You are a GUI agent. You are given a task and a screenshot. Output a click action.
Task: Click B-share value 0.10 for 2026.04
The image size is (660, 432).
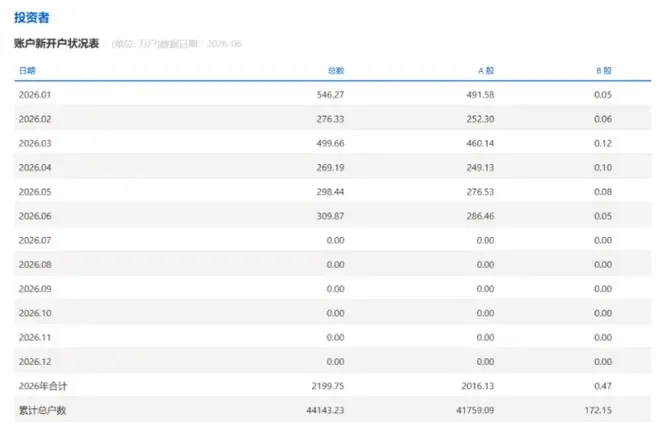(x=603, y=168)
